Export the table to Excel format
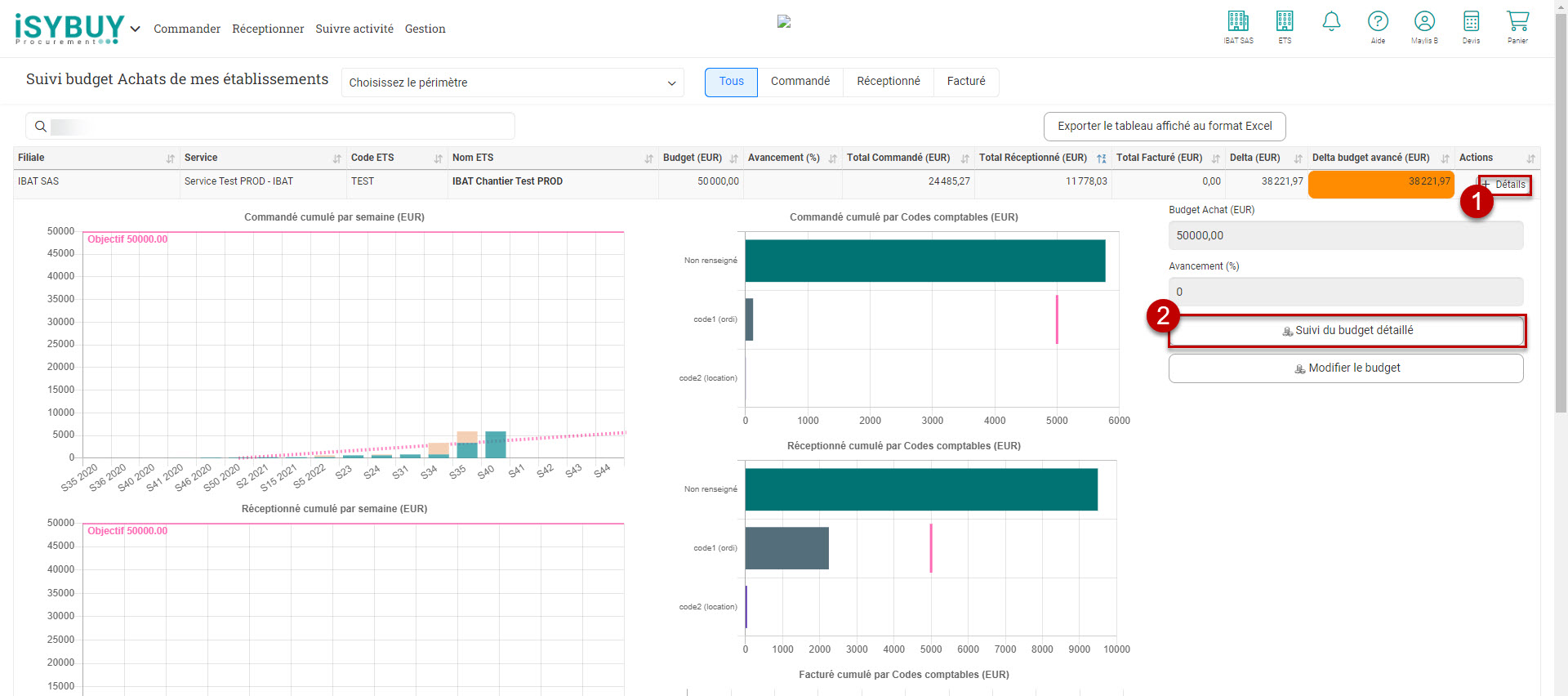 pyautogui.click(x=1164, y=127)
